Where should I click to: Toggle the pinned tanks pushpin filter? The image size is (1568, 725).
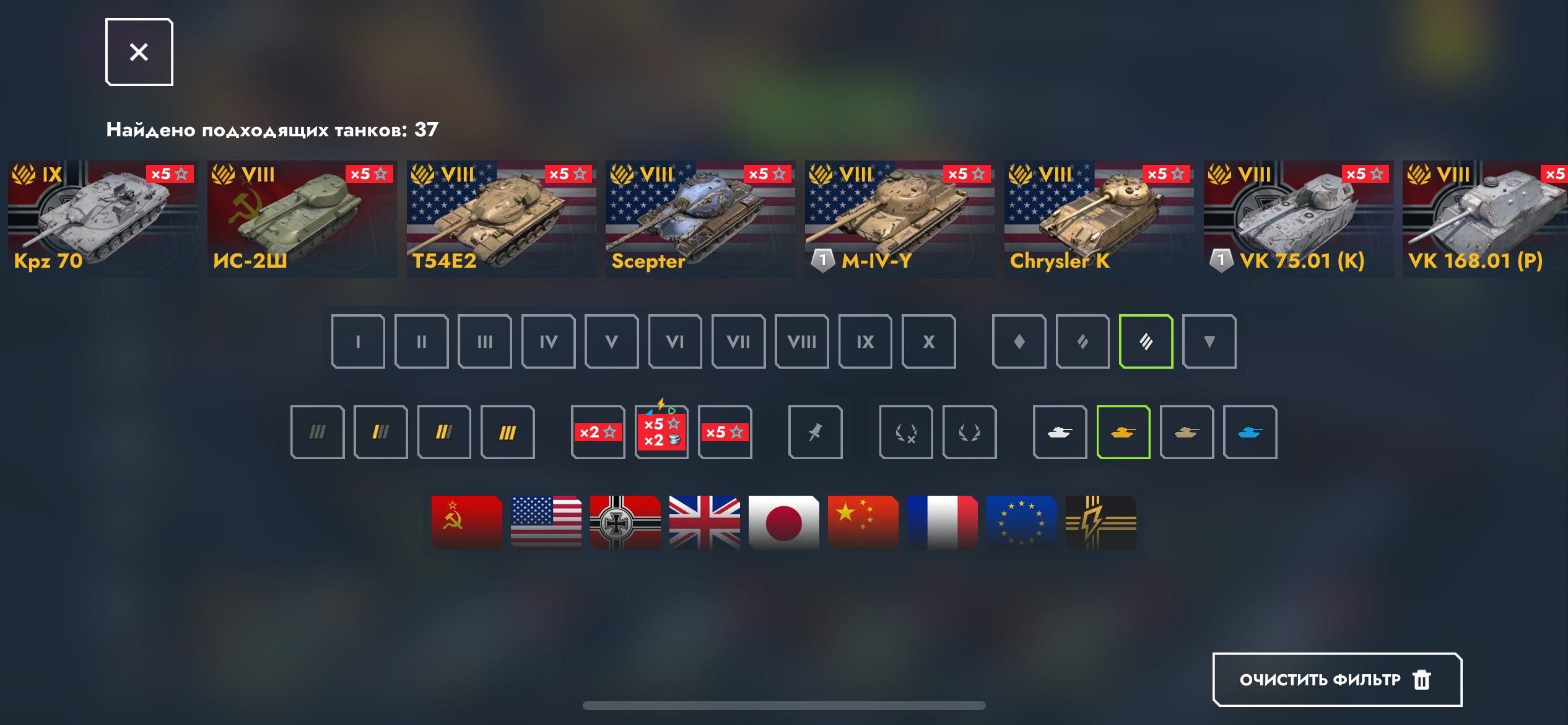click(x=816, y=432)
